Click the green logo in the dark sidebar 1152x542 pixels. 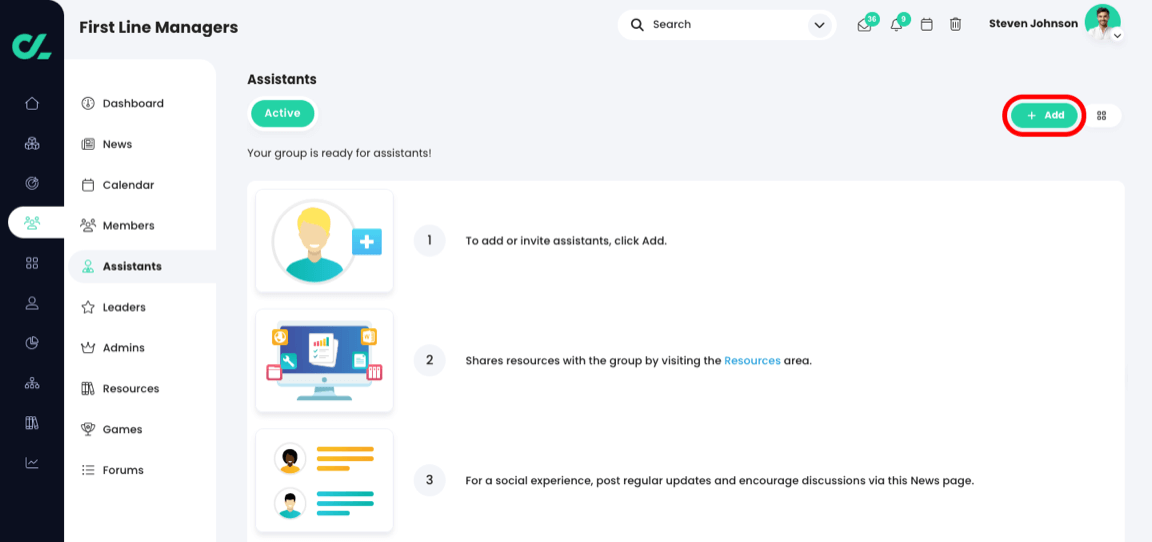pos(32,45)
